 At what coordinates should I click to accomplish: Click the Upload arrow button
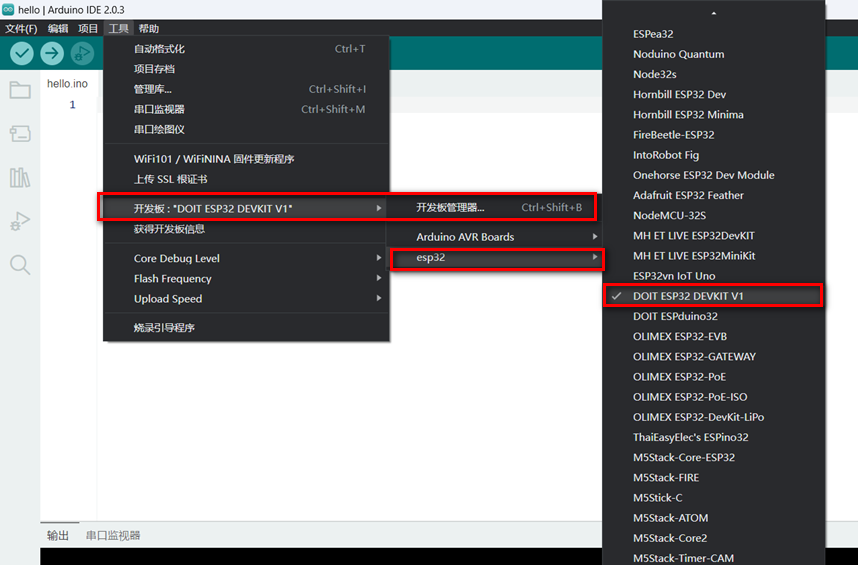[x=52, y=53]
